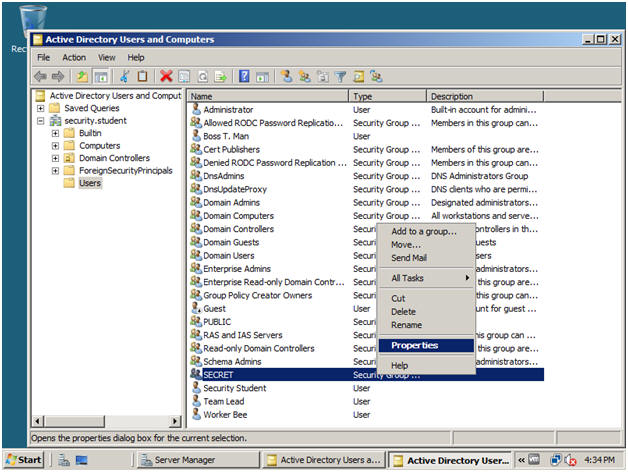This screenshot has width=628, height=472.
Task: Choose Properties in the context menu
Action: [426, 345]
